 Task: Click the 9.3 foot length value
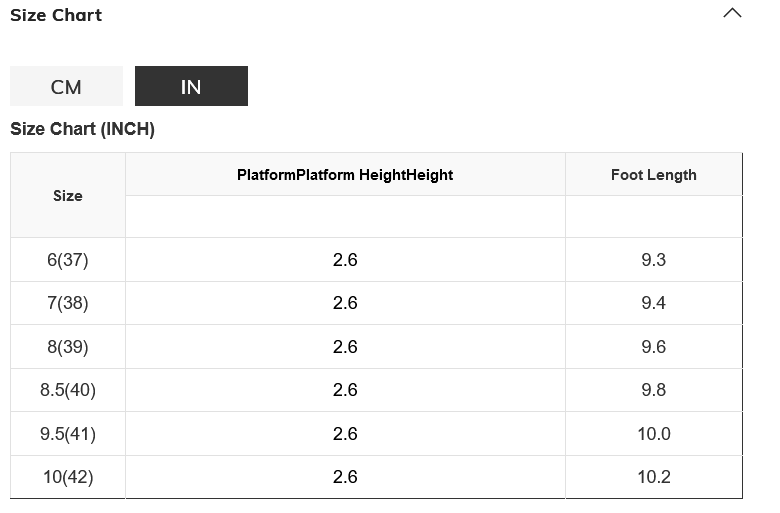[x=653, y=260]
